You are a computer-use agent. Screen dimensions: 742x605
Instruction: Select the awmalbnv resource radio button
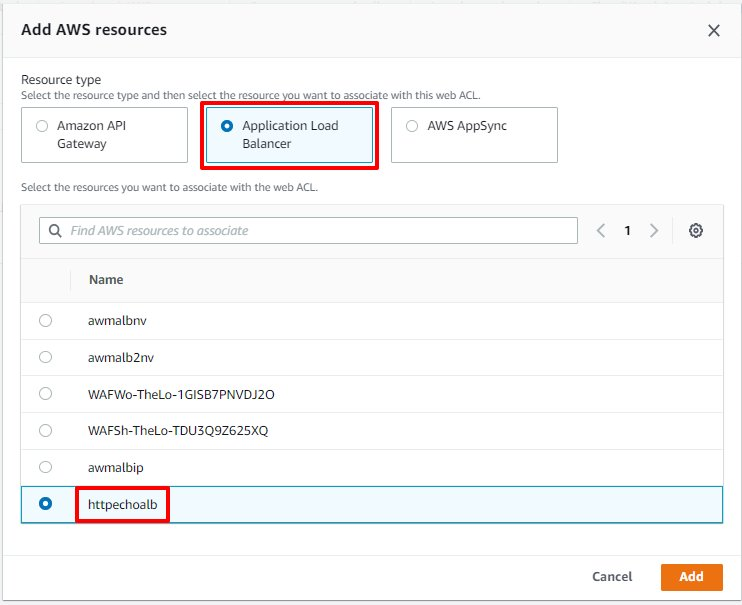pos(45,320)
